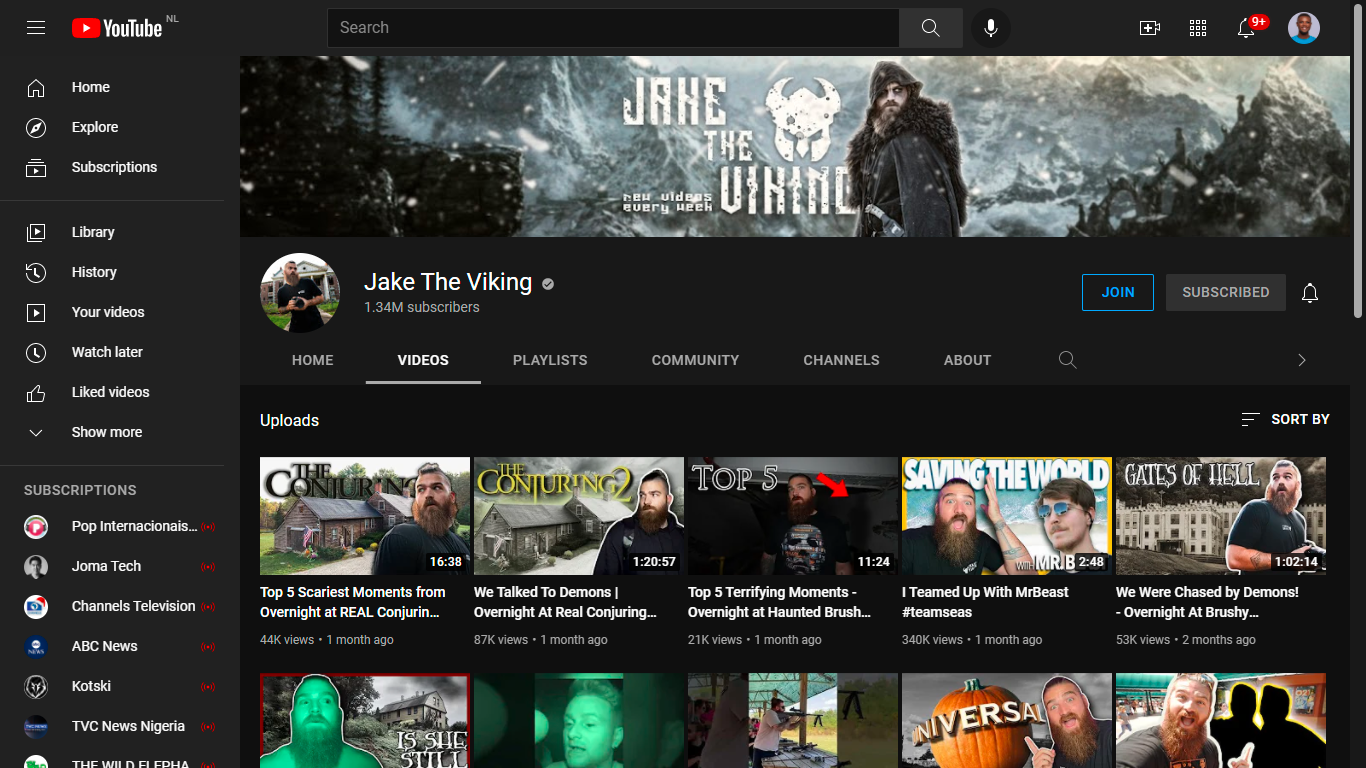Select the VIDEOS tab
This screenshot has width=1366, height=768.
click(x=423, y=360)
